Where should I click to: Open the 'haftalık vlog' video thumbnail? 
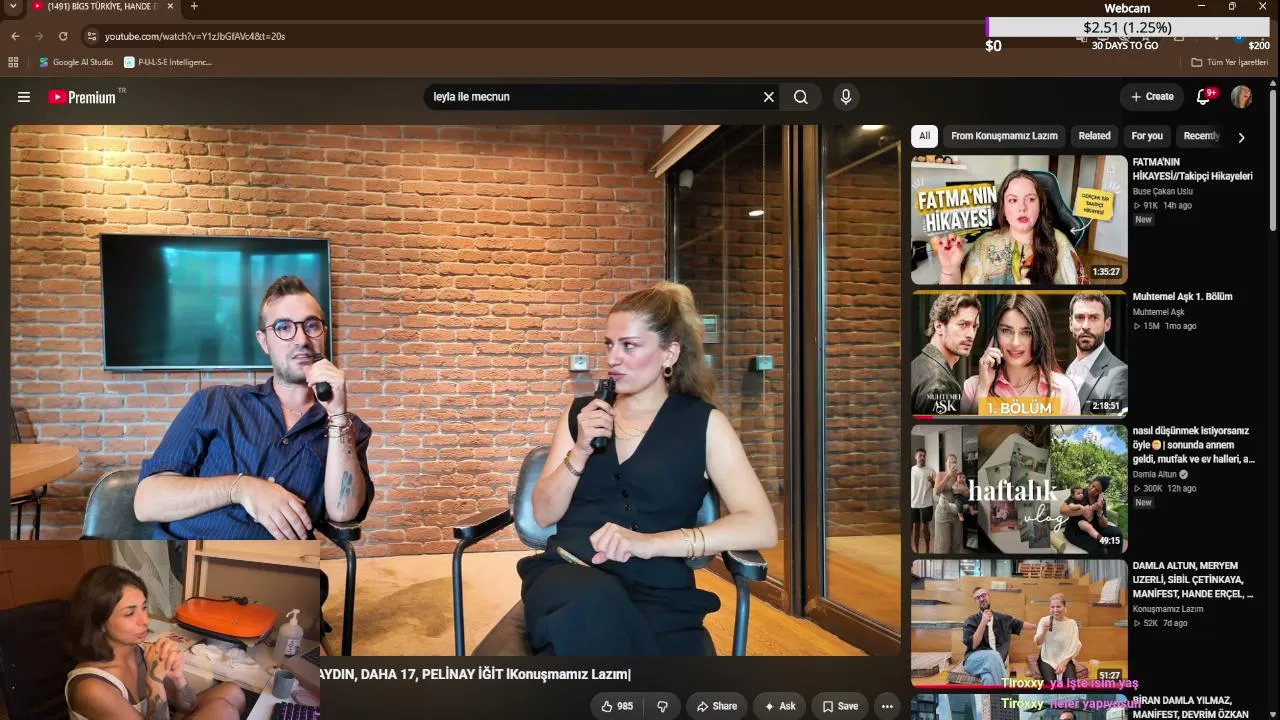pos(1019,489)
